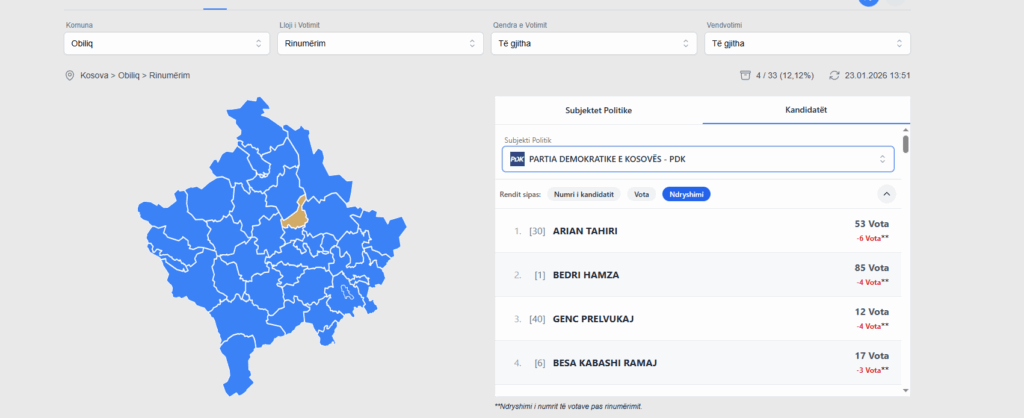Click the blue circular button at top right
Viewport: 1024px width, 418px height.
pyautogui.click(x=868, y=3)
